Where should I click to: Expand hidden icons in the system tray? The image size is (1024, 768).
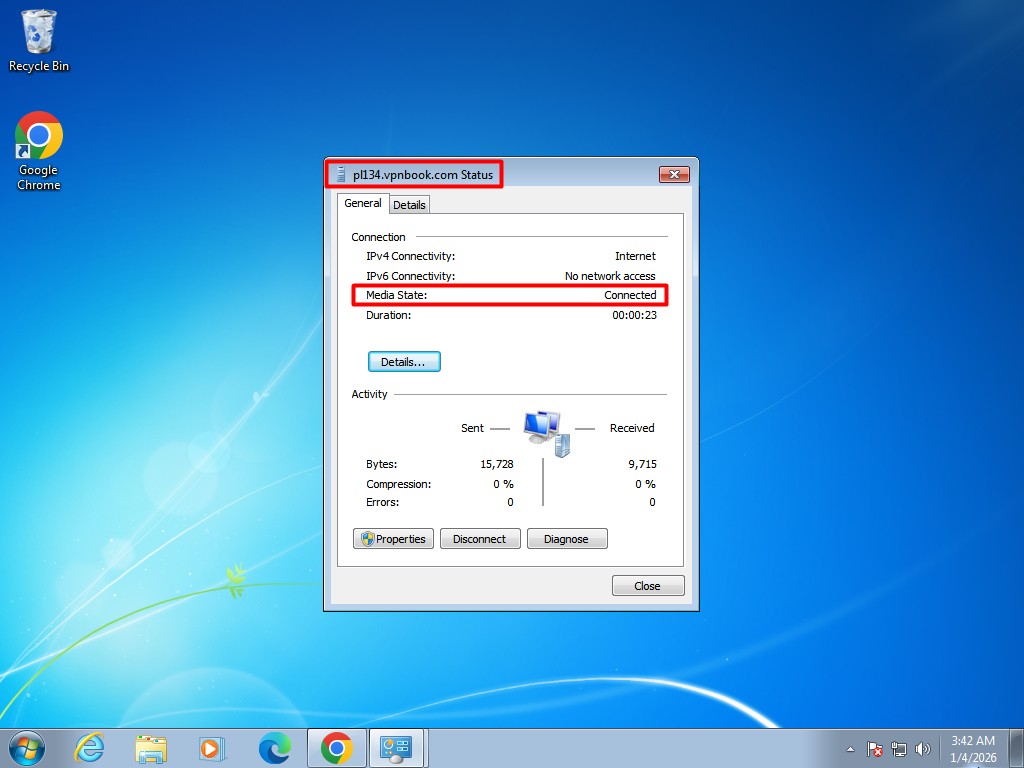click(x=849, y=748)
